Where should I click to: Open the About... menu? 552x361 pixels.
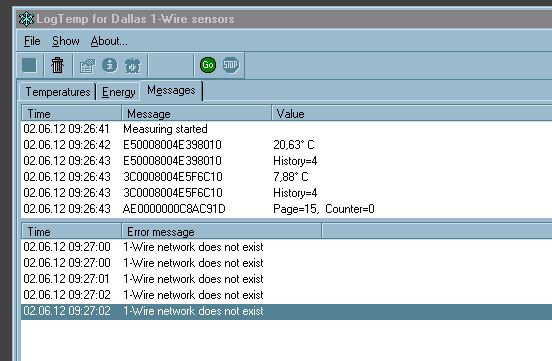(109, 41)
